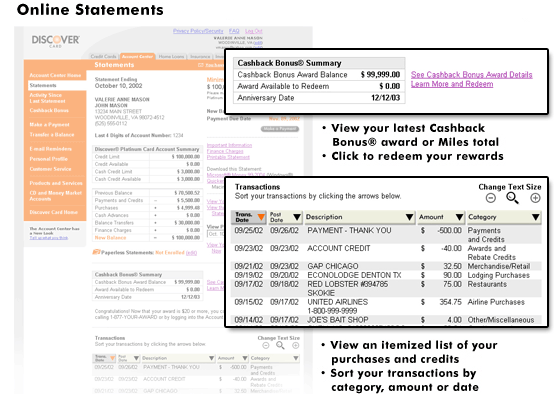
Task: Decrease text size with minus icon in enlarged Transactions panel
Action: tap(490, 198)
